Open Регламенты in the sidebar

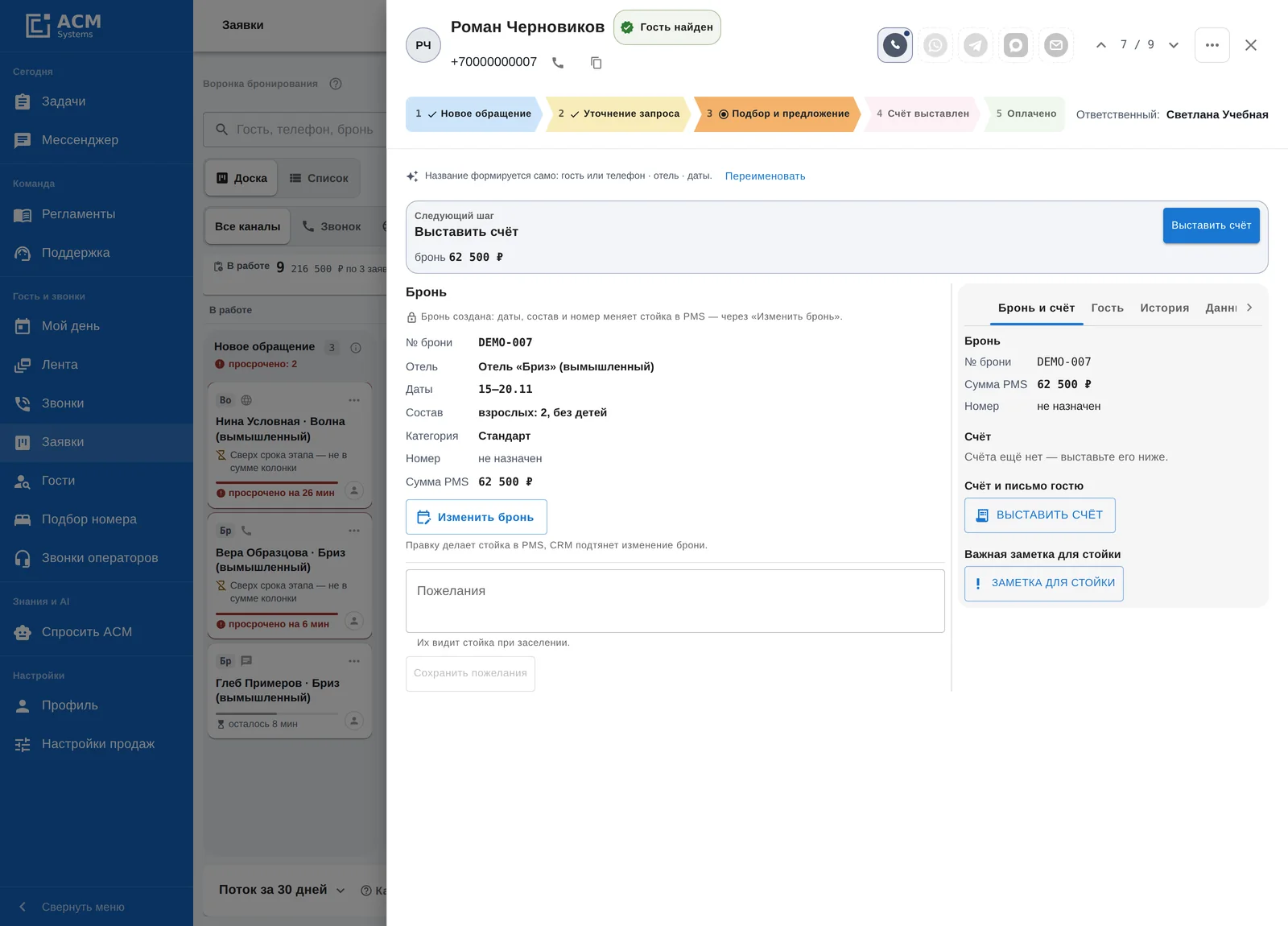pyautogui.click(x=97, y=214)
